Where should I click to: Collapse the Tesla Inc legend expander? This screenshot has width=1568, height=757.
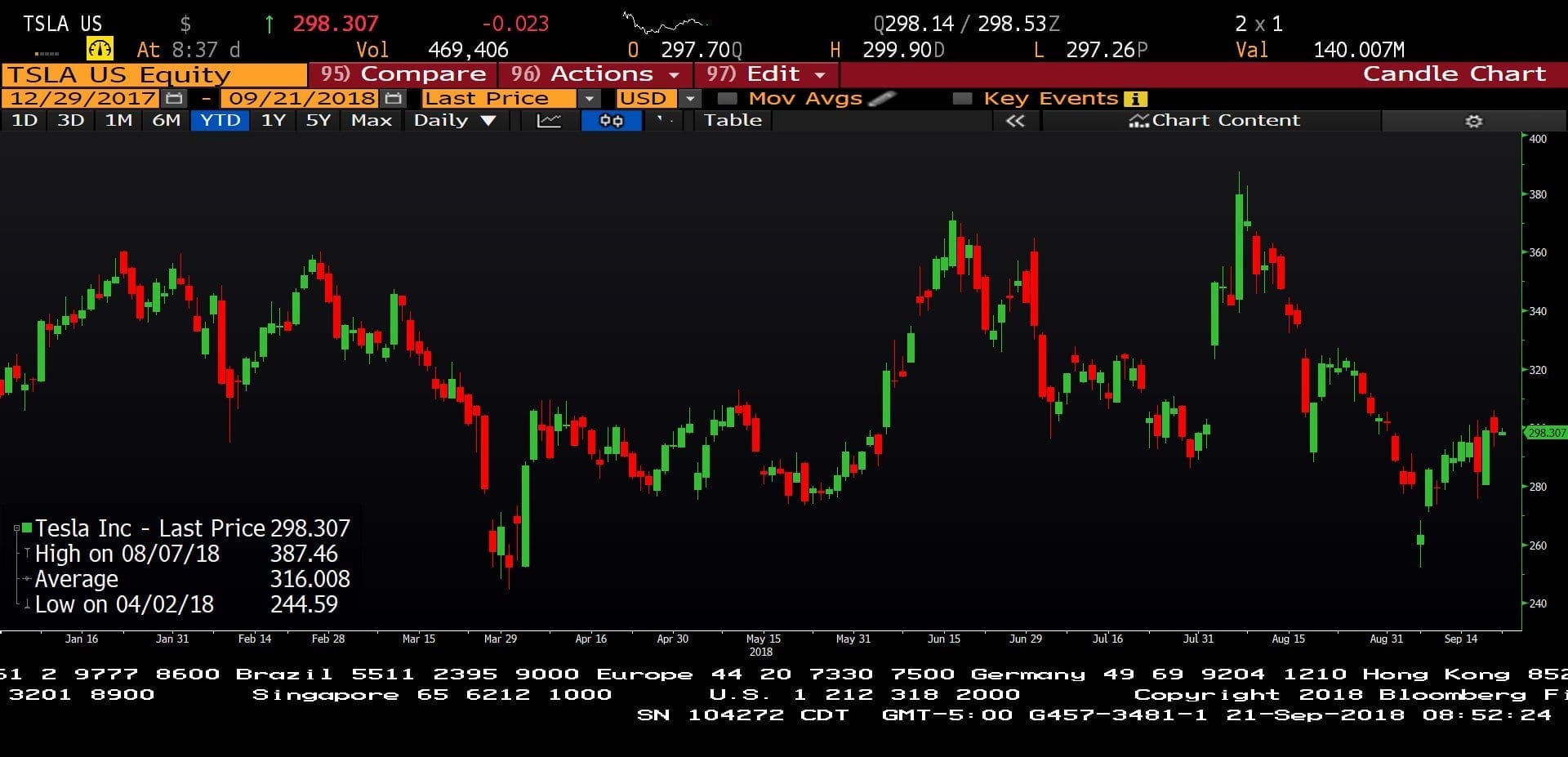tap(16, 529)
